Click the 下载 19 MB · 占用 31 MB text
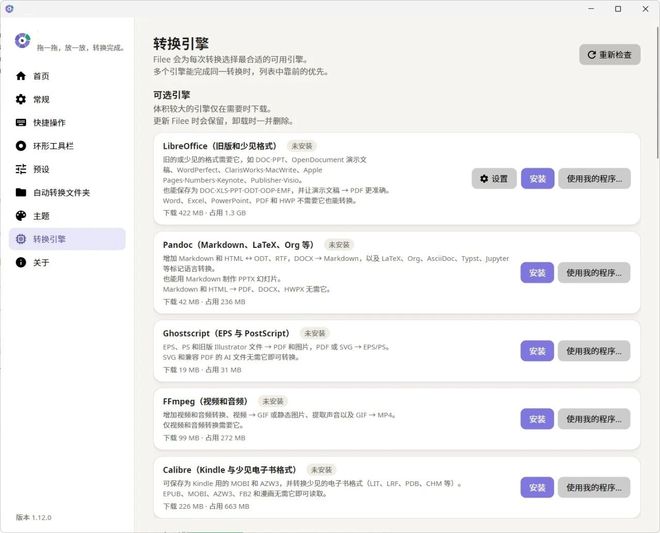 coord(202,370)
